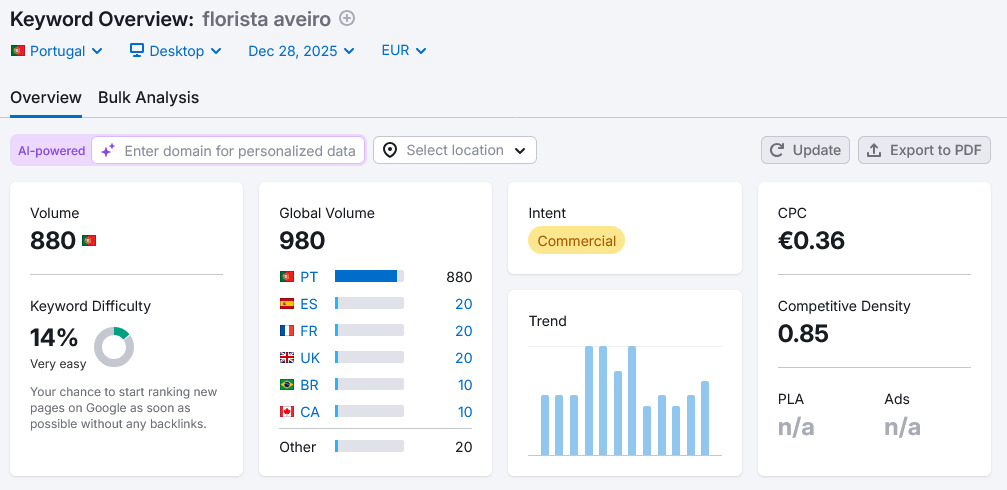Image resolution: width=1007 pixels, height=490 pixels.
Task: Switch to the Bulk Analysis tab
Action: 148,97
